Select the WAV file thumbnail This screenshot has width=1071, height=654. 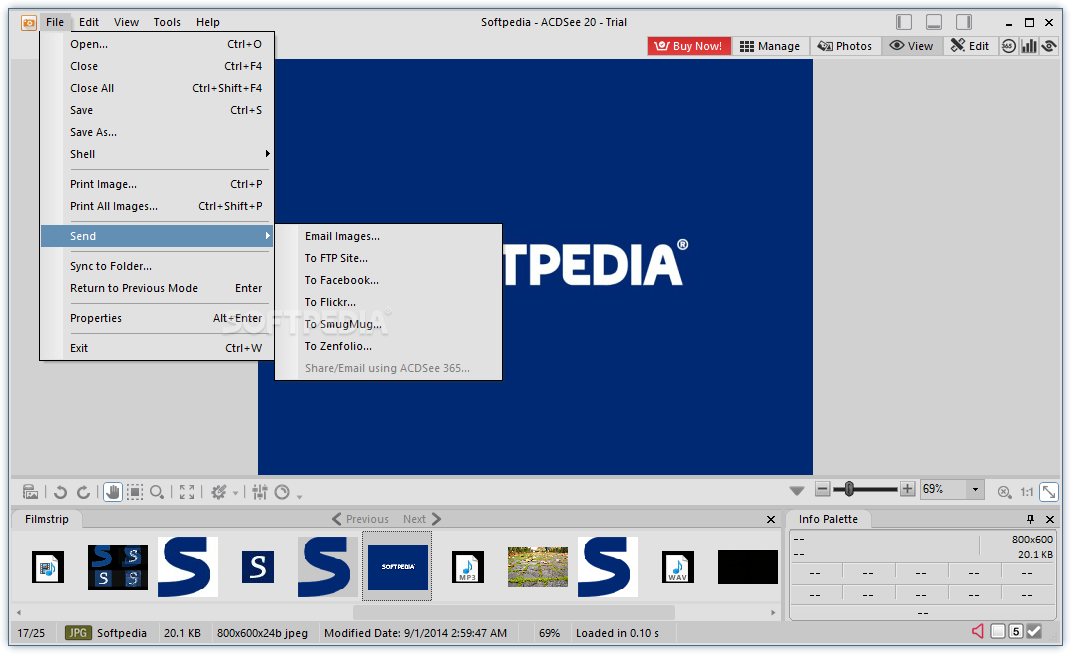(x=678, y=567)
